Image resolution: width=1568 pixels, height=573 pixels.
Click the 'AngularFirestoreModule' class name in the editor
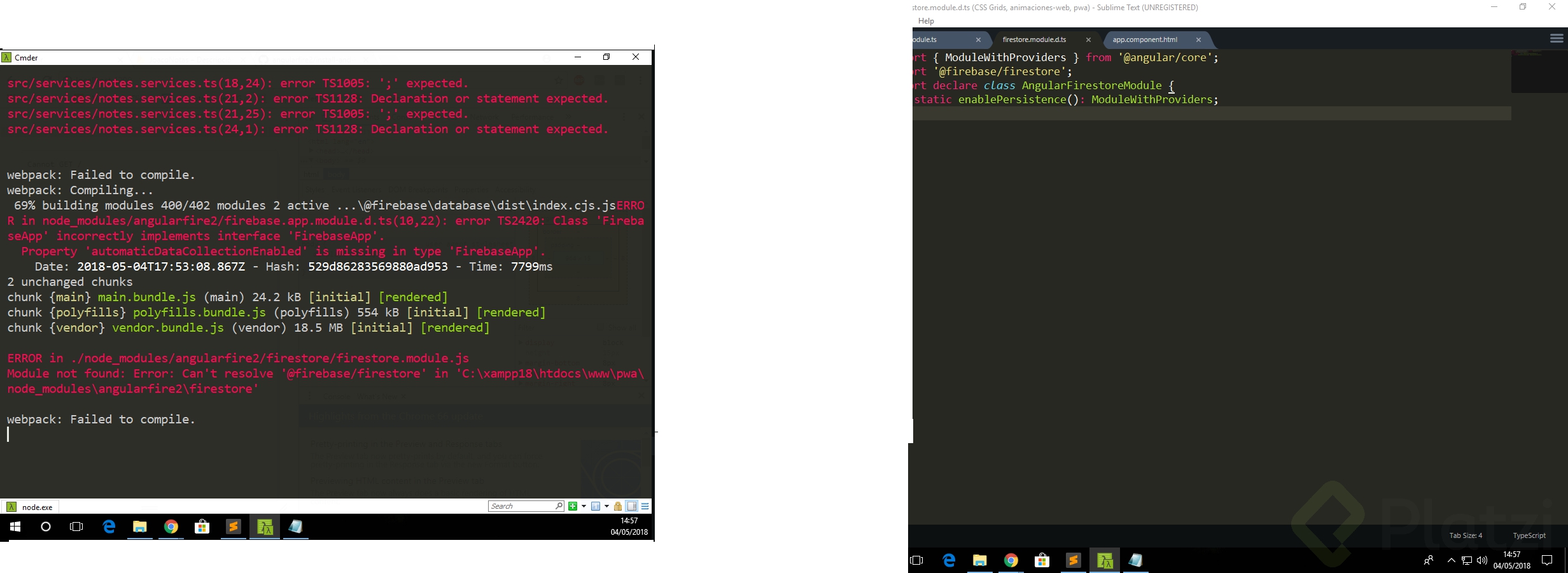(1092, 85)
